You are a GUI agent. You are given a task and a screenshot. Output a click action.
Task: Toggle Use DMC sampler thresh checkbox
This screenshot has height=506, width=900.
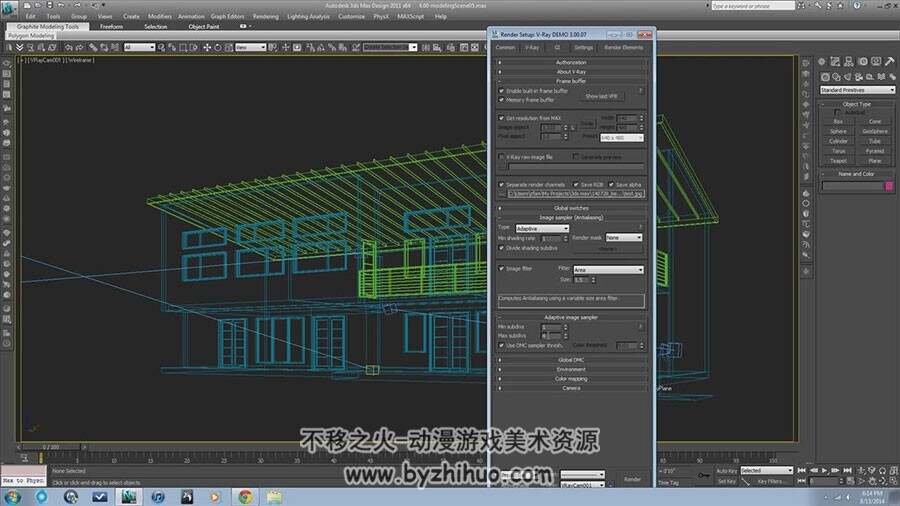click(502, 345)
